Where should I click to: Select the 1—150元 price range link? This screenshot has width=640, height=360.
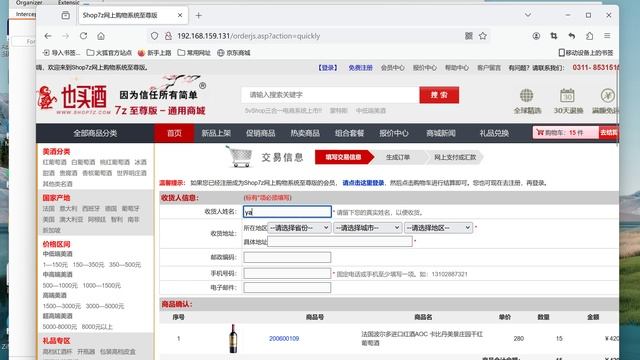(x=55, y=264)
